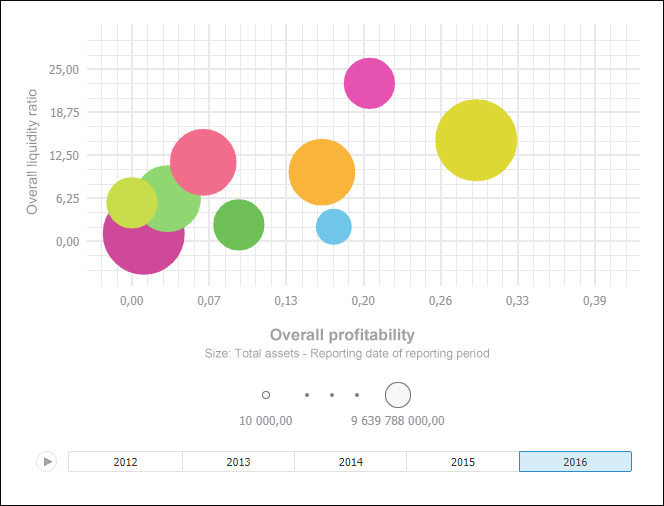Switch the timeline to 2014
664x506 pixels.
[350, 462]
